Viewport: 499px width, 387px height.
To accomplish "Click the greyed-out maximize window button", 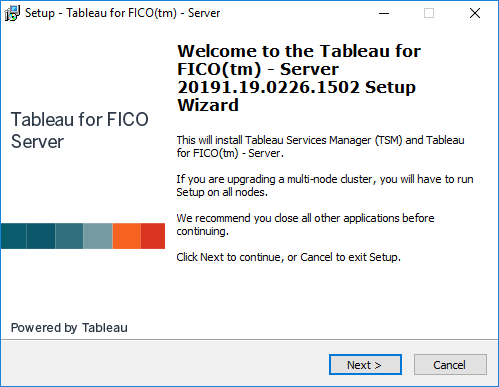I will [x=429, y=13].
